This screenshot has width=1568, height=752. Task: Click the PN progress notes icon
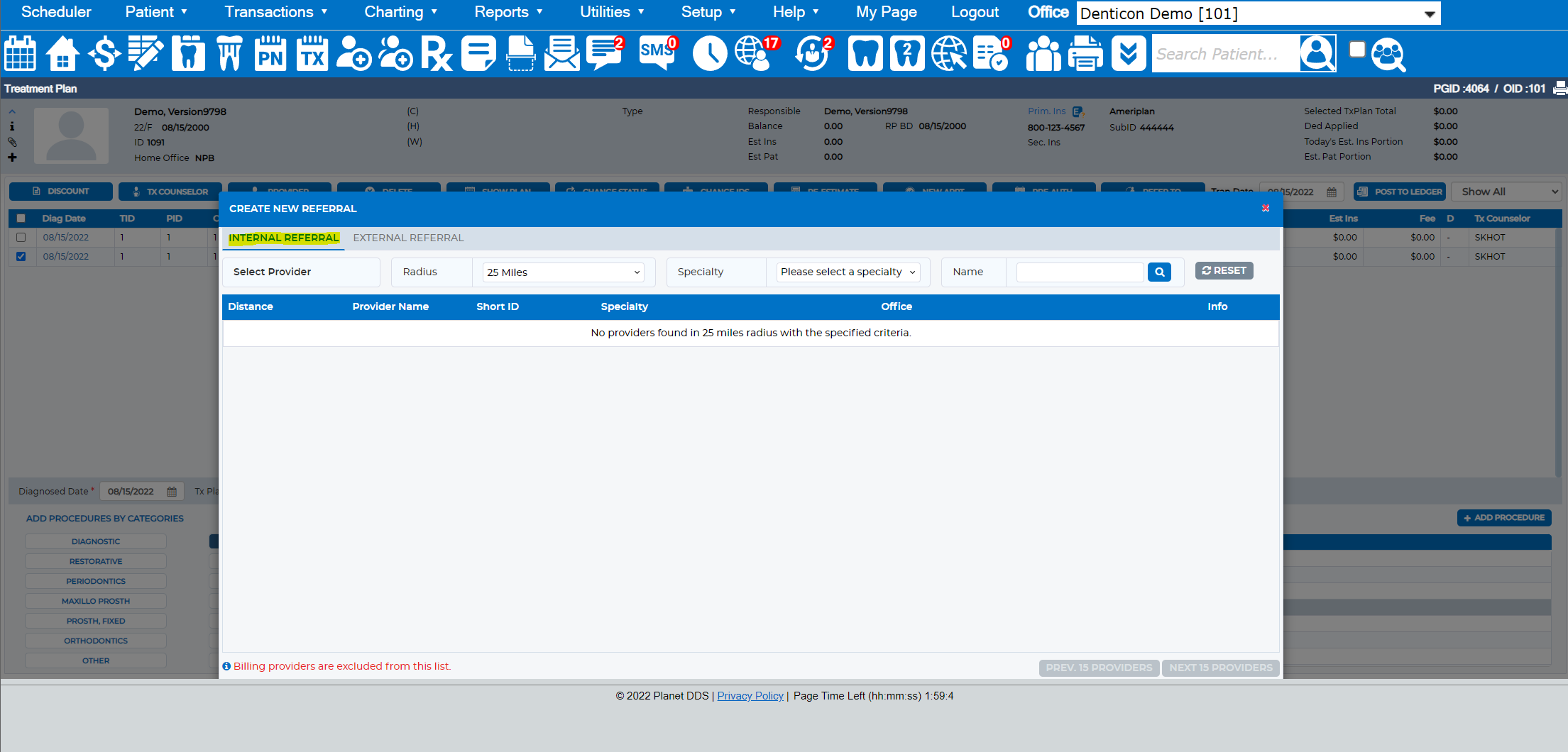coord(270,54)
